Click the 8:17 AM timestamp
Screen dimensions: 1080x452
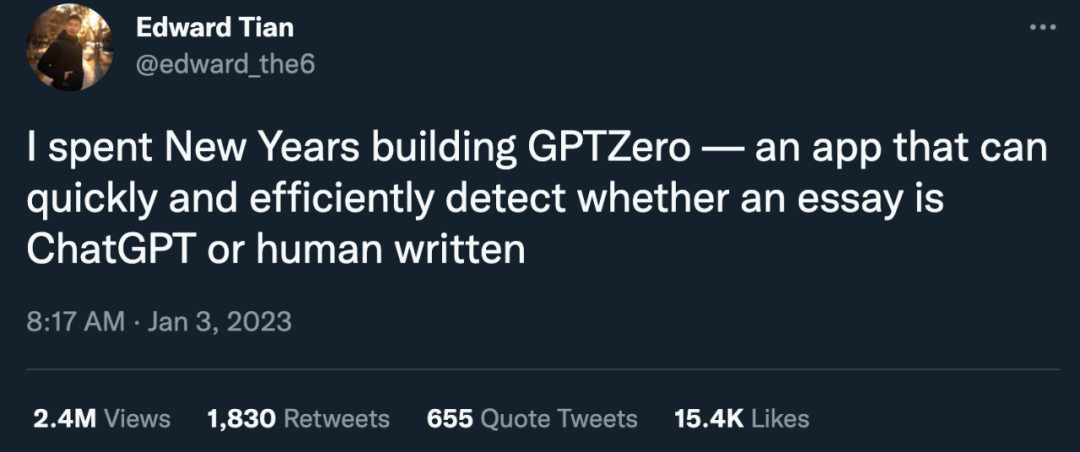pos(76,321)
